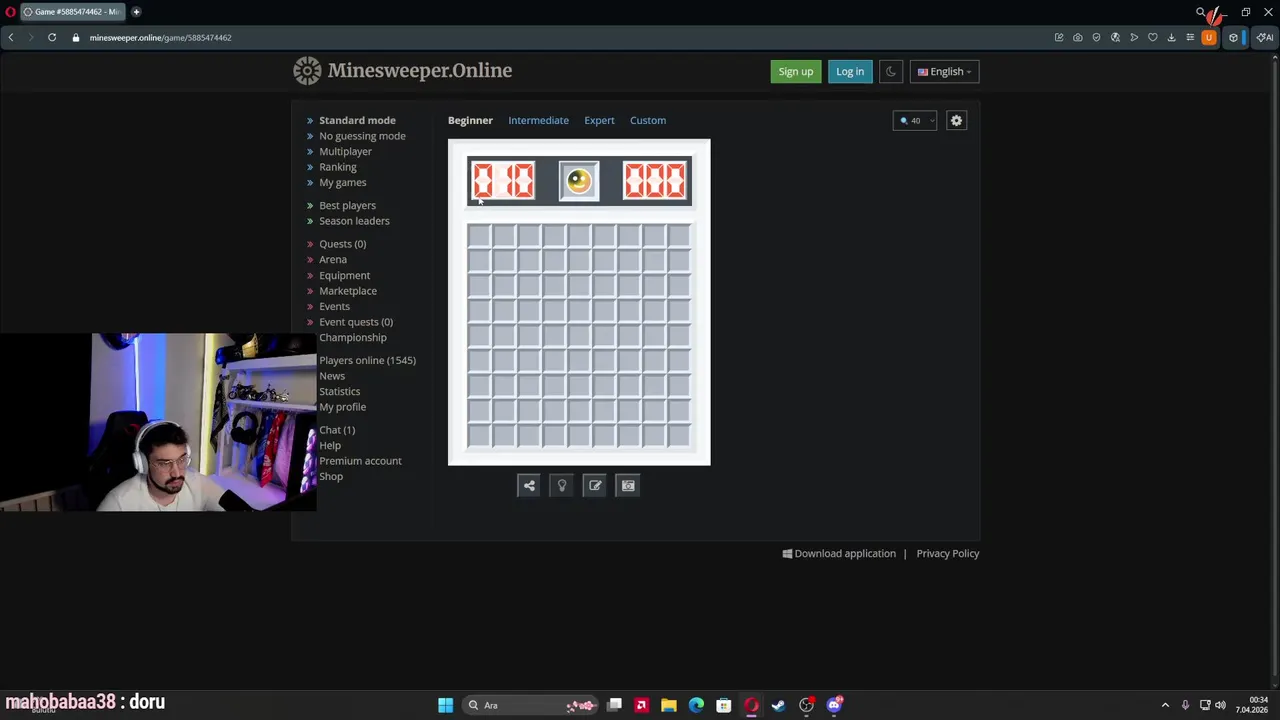This screenshot has width=1280, height=720.
Task: Click the Opera snapshot camera icon in toolbar
Action: [x=1077, y=37]
